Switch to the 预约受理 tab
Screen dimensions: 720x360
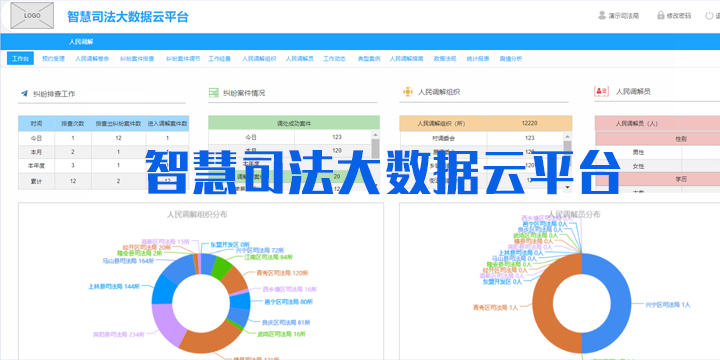(x=53, y=59)
